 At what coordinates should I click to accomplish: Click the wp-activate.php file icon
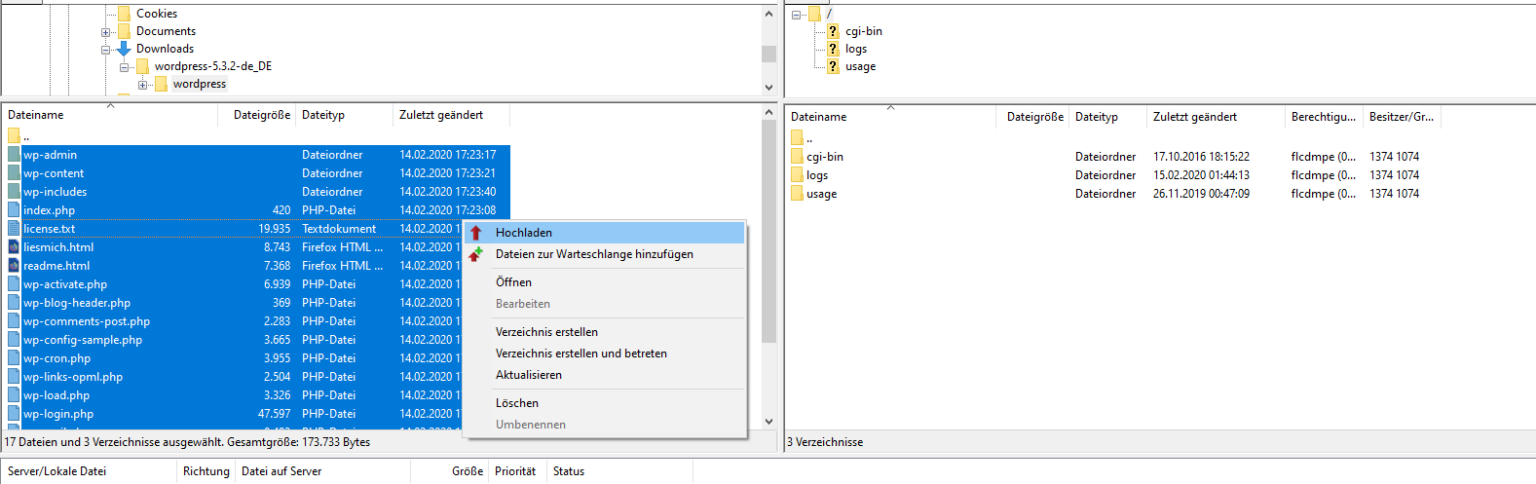pyautogui.click(x=13, y=284)
